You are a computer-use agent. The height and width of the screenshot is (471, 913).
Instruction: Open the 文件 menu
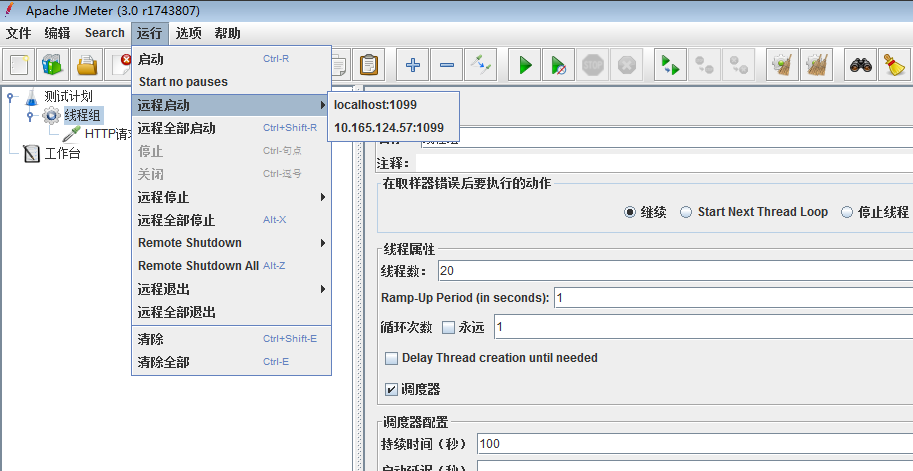(19, 33)
